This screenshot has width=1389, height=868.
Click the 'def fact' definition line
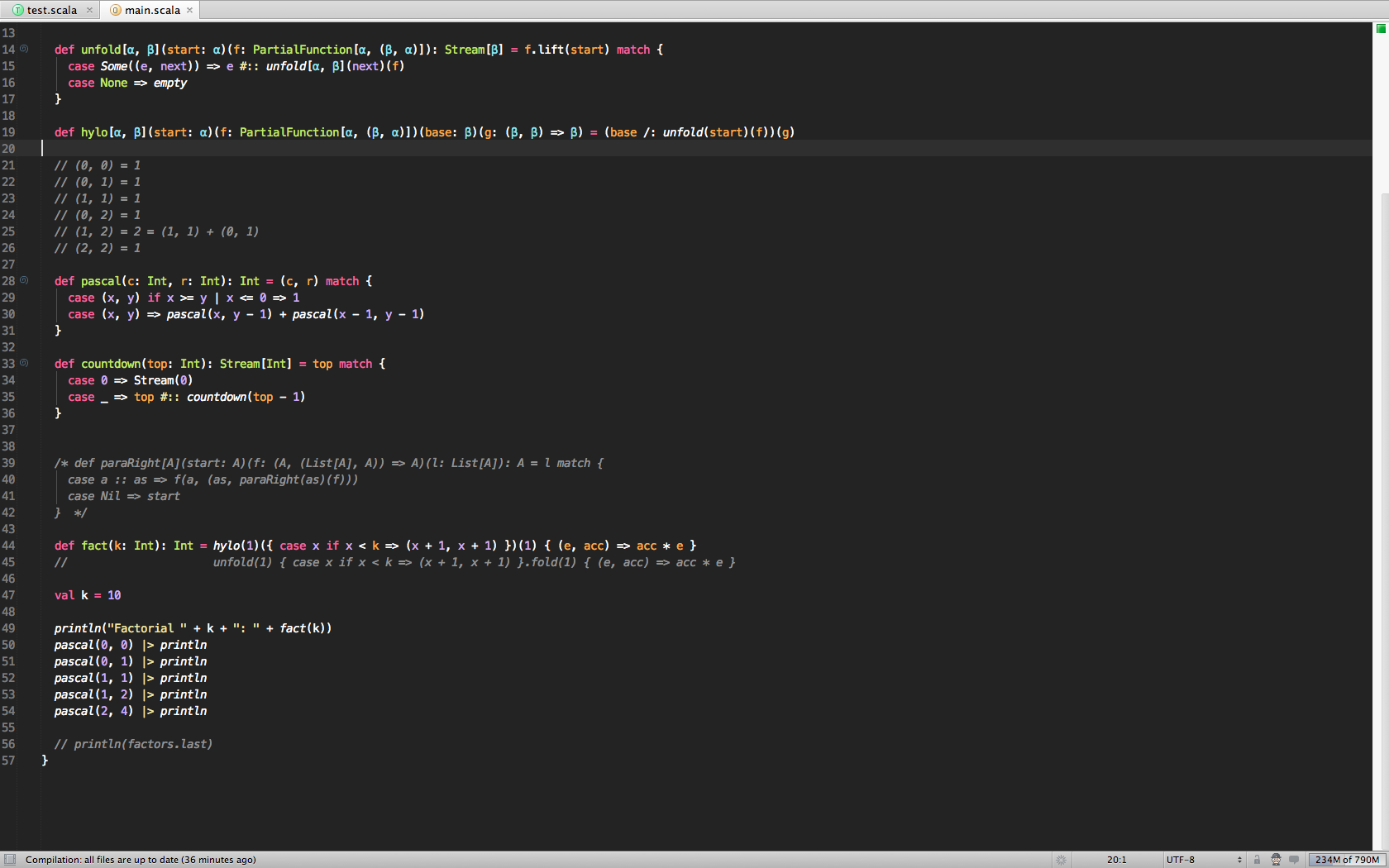[375, 546]
